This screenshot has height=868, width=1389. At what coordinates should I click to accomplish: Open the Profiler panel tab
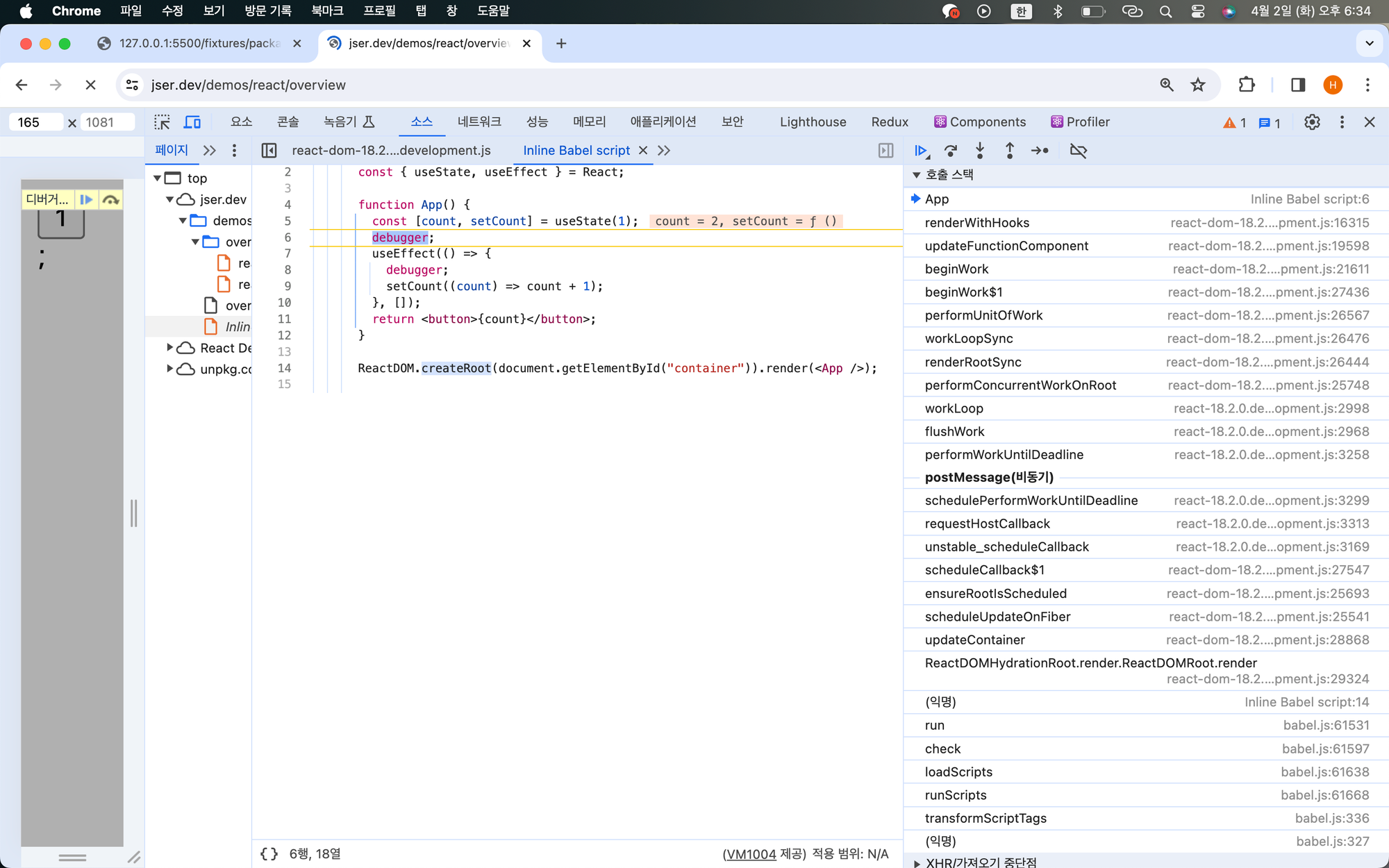1080,122
